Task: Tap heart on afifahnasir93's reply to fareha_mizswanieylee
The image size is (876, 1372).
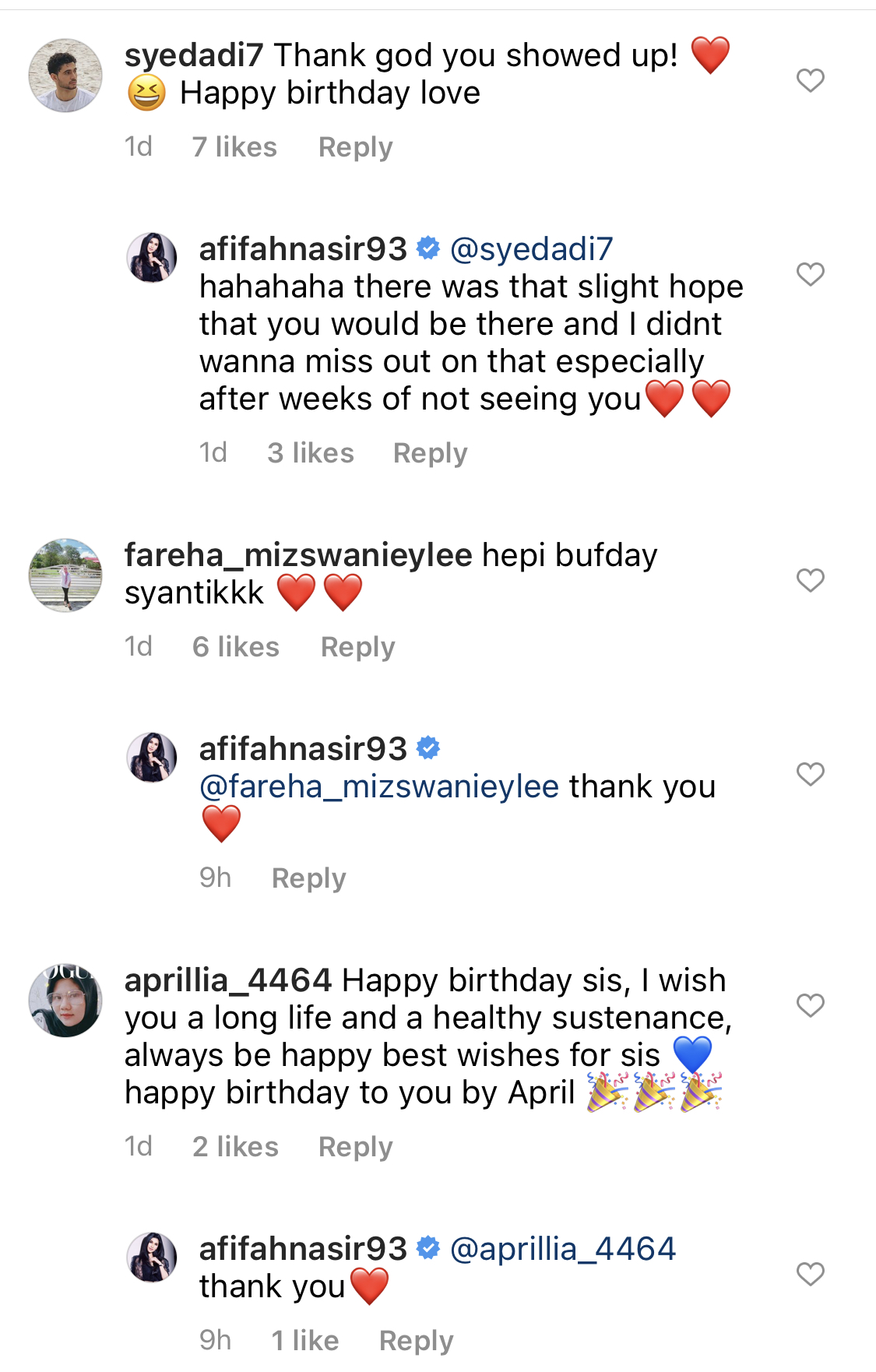Action: (810, 774)
